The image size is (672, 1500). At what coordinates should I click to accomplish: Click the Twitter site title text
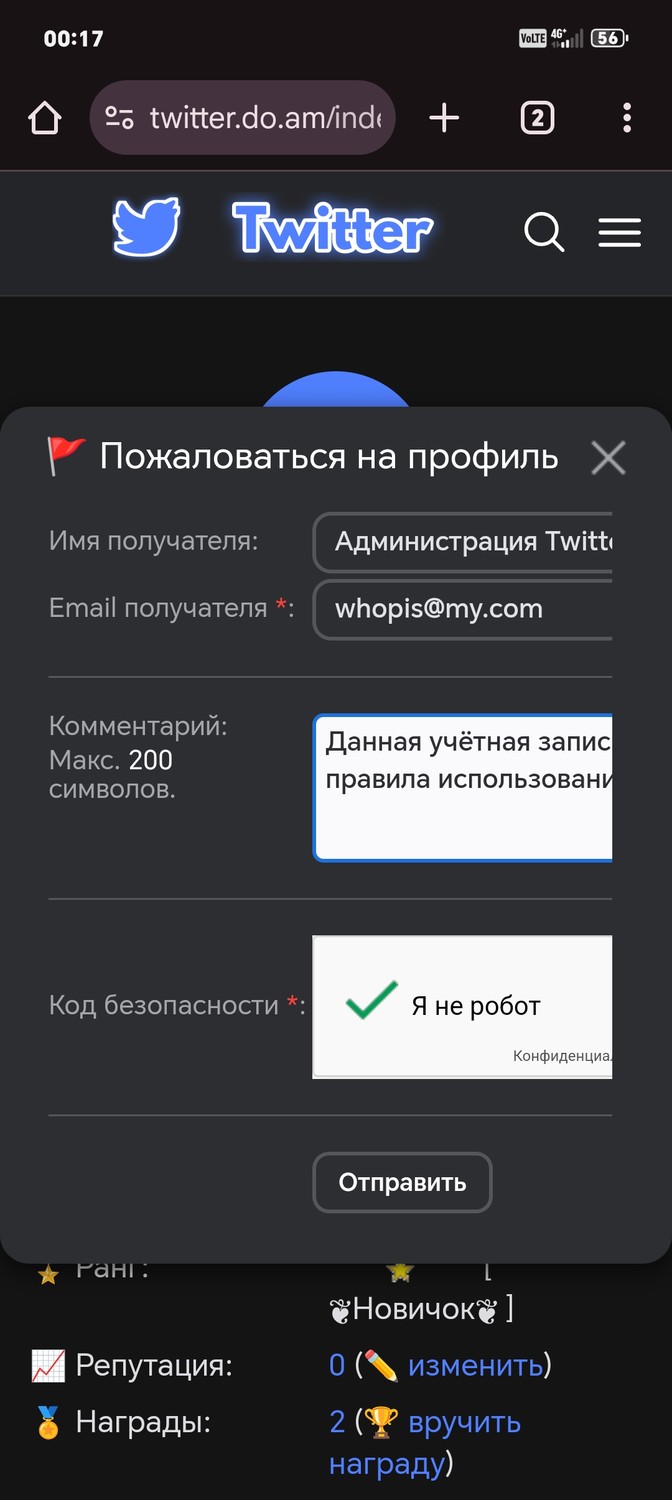pyautogui.click(x=333, y=229)
